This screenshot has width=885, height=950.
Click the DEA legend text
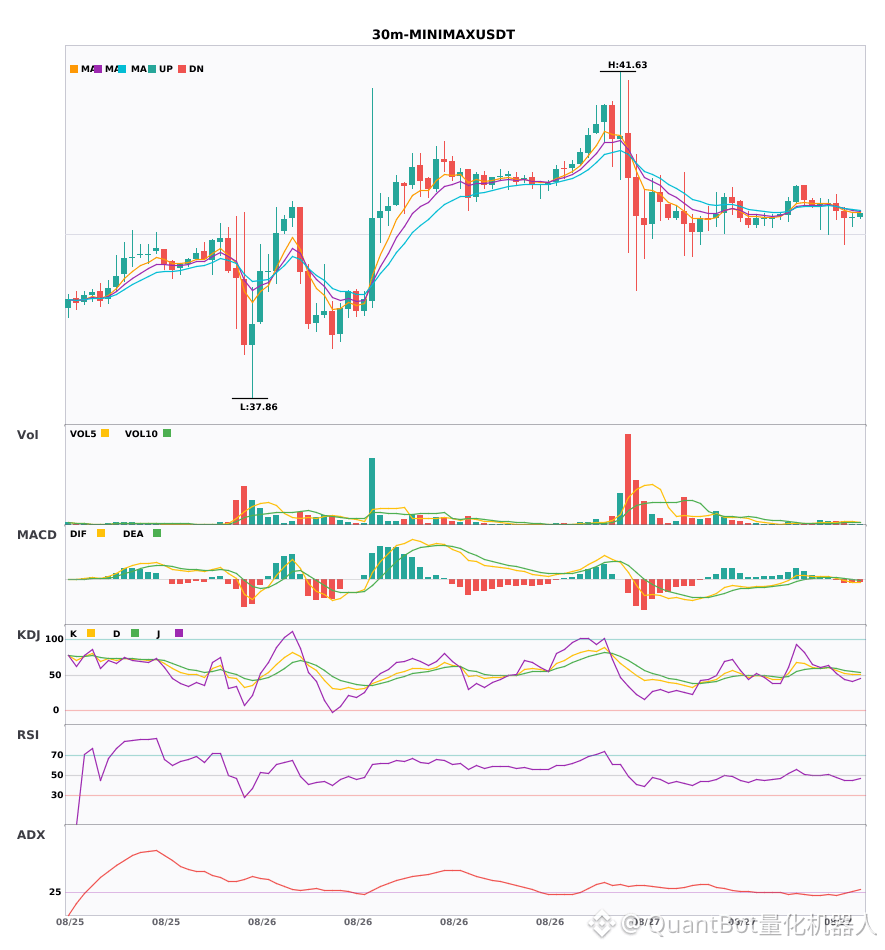[x=133, y=534]
